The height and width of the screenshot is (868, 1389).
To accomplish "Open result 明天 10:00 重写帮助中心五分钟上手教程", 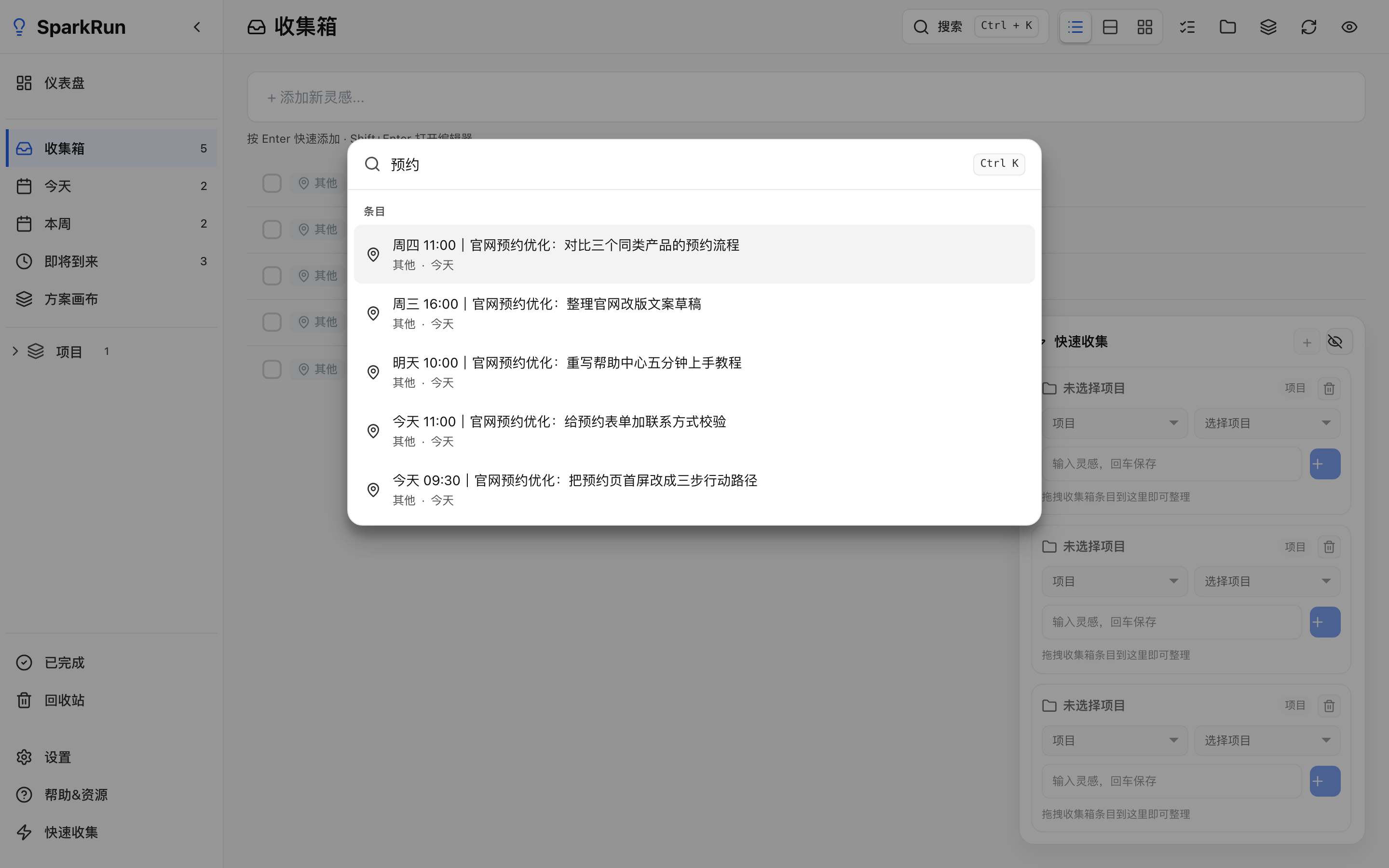I will tap(694, 372).
